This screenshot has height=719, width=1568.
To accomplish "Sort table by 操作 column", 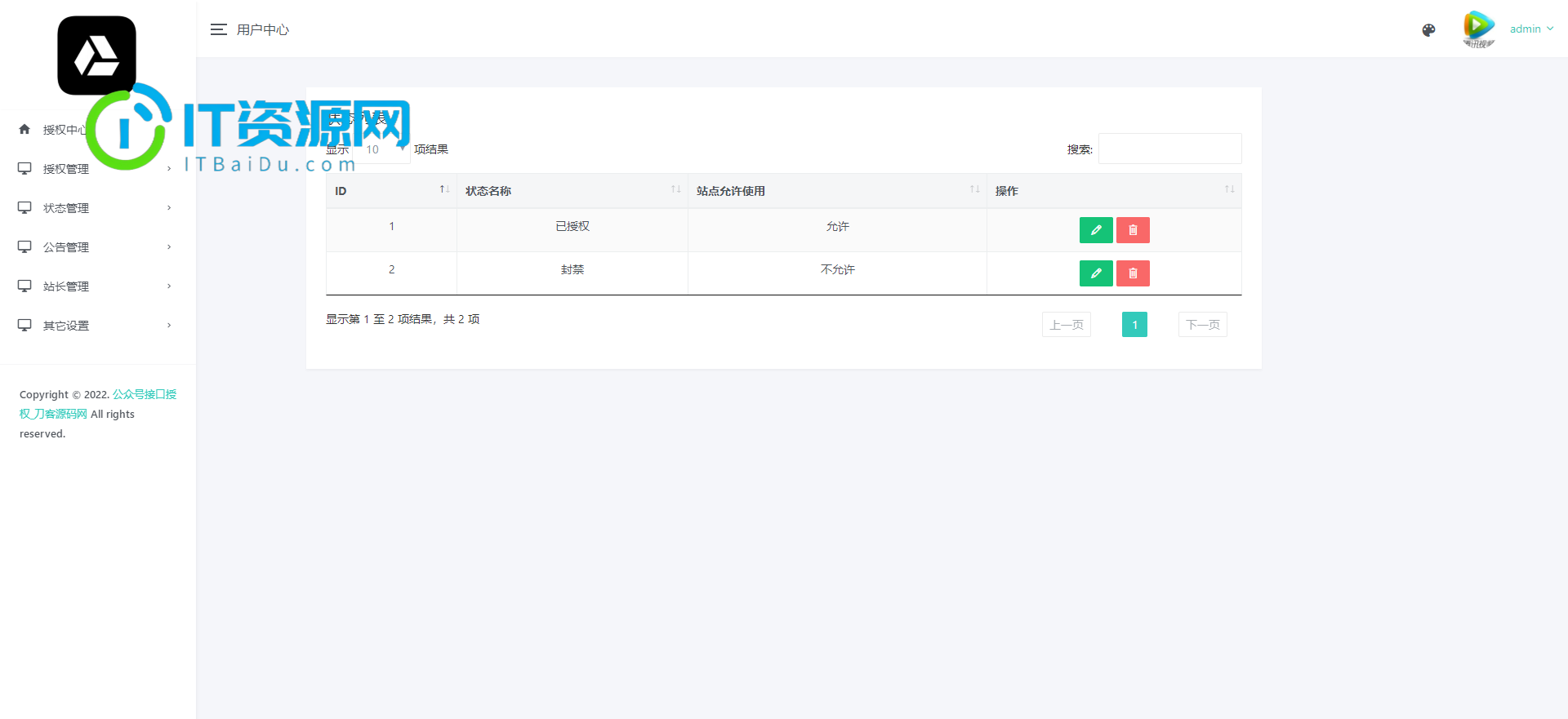I will 1114,191.
